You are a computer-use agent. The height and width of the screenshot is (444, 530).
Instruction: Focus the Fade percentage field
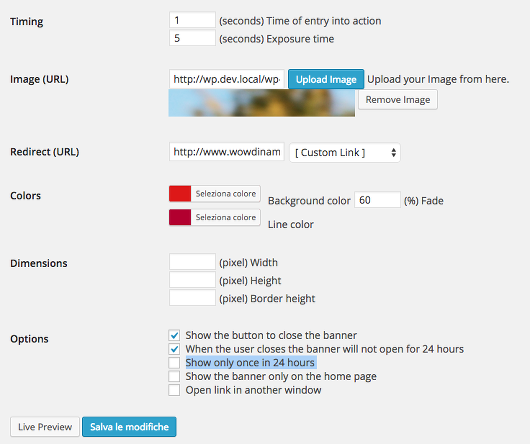[377, 200]
